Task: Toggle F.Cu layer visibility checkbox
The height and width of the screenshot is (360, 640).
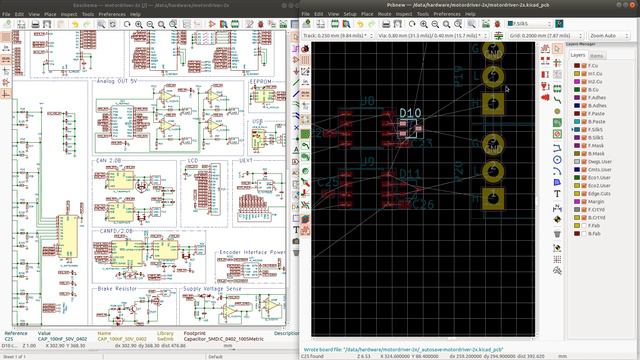Action: coord(584,66)
